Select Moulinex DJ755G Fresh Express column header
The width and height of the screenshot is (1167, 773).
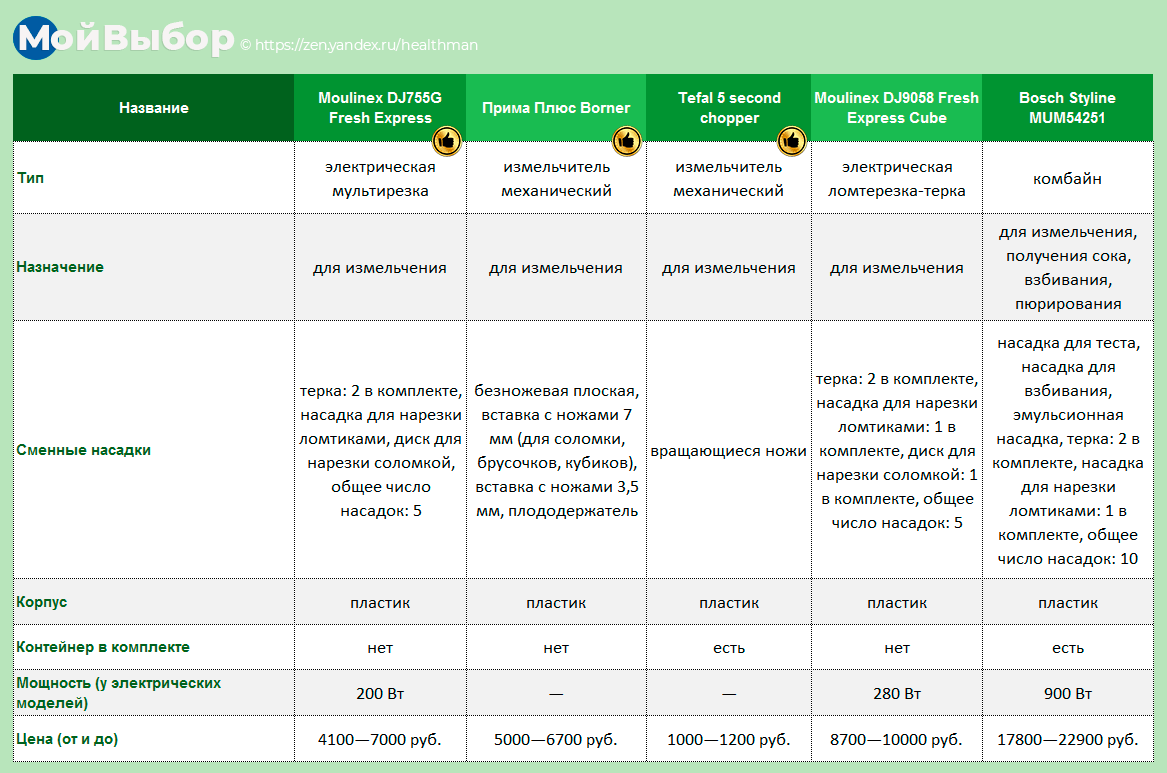click(380, 108)
